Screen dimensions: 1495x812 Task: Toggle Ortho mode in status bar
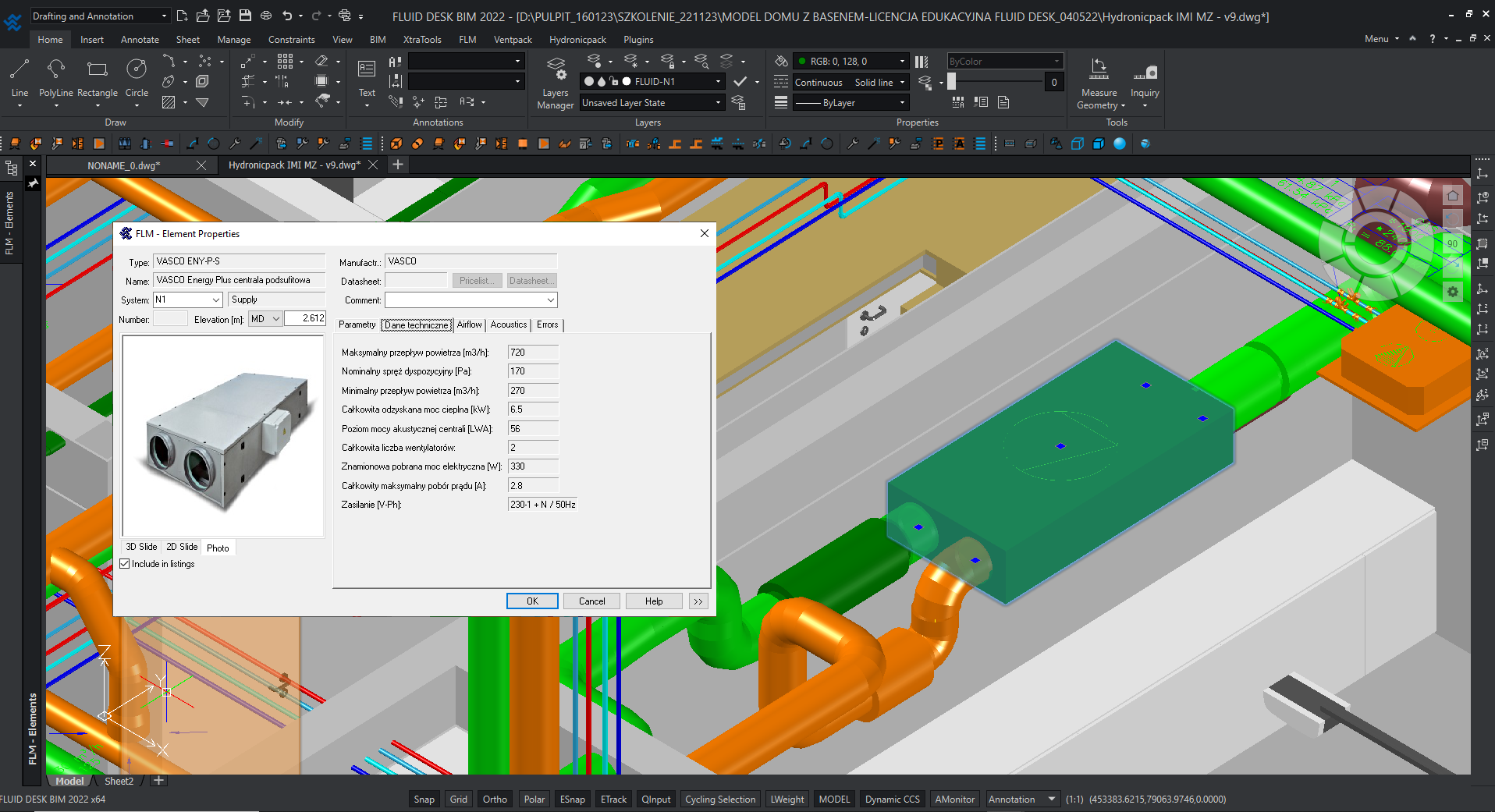495,799
